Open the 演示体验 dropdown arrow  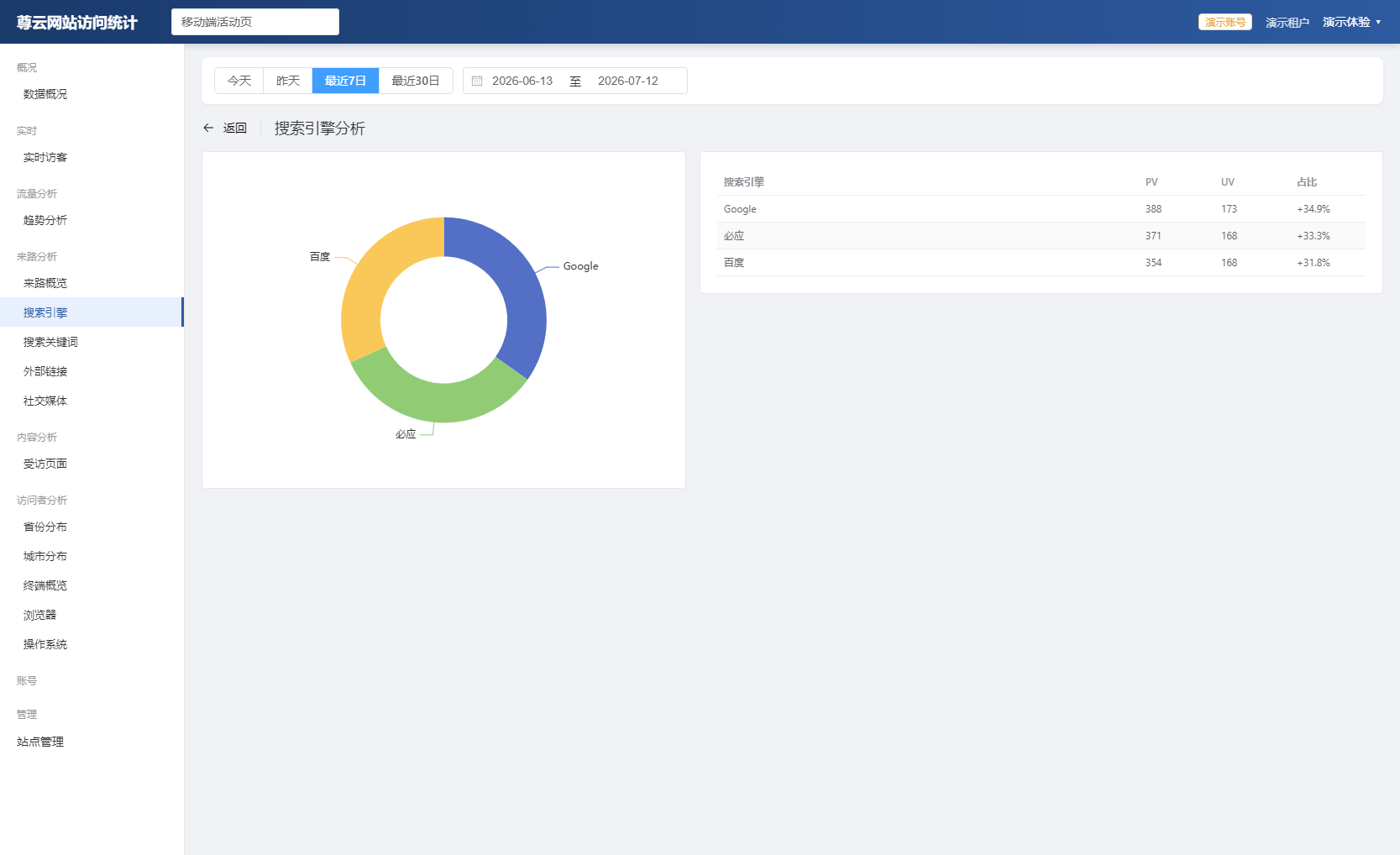1378,22
